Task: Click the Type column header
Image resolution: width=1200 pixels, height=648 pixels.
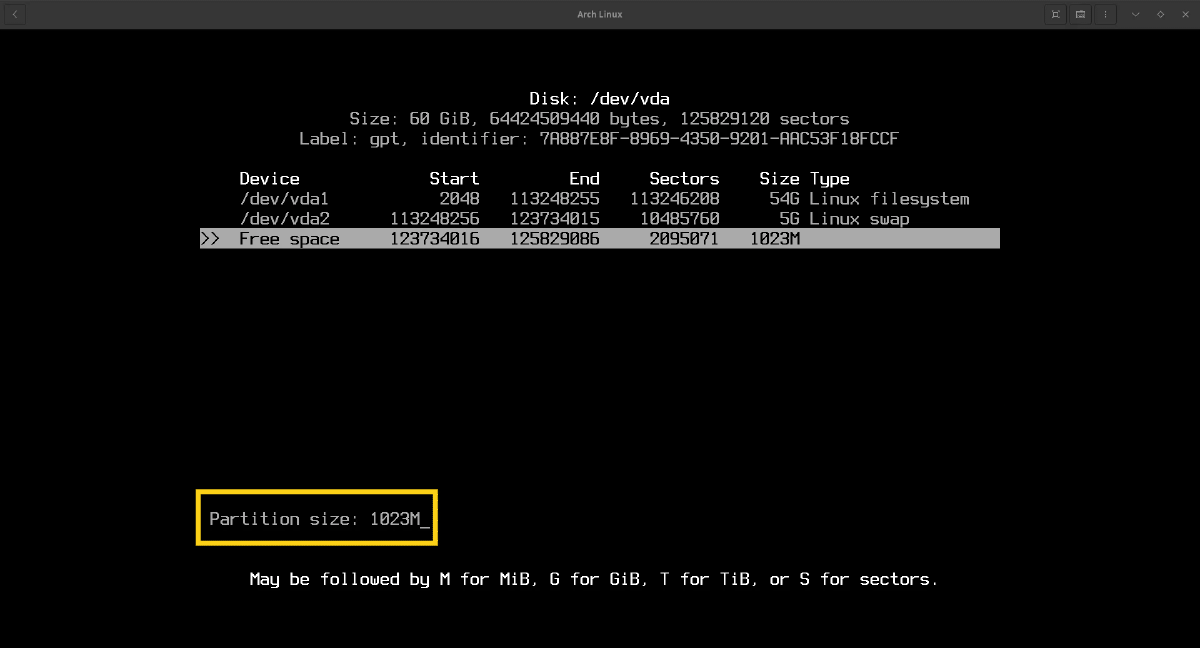Action: [x=829, y=179]
